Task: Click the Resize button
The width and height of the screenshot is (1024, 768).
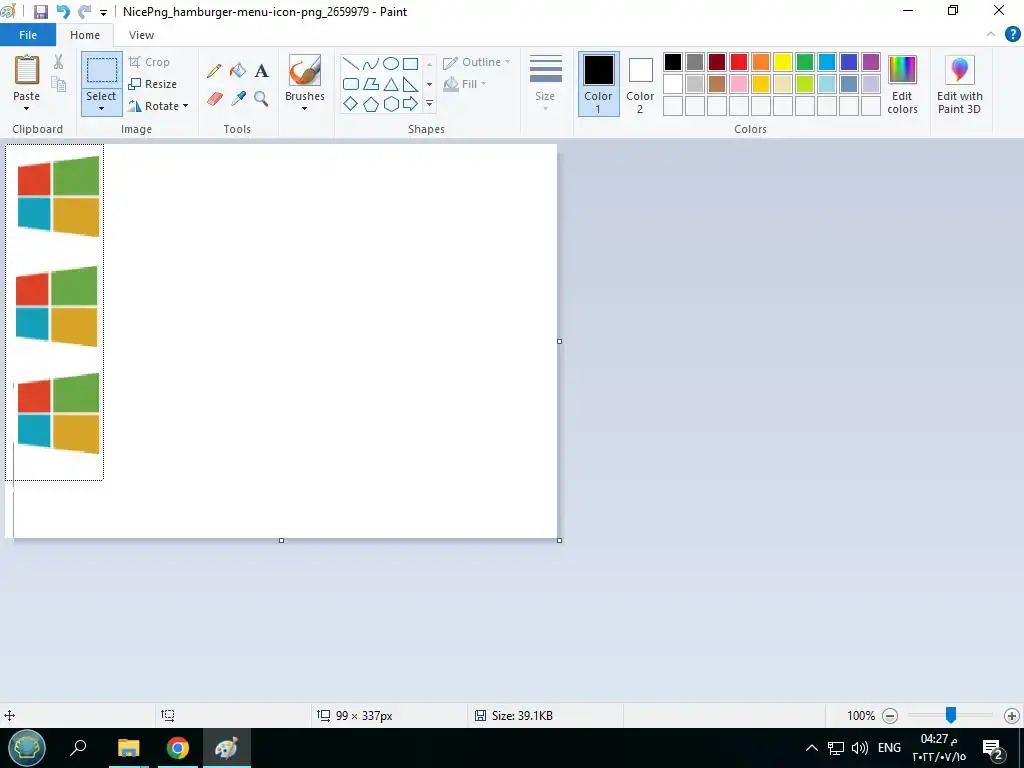Action: 153,84
